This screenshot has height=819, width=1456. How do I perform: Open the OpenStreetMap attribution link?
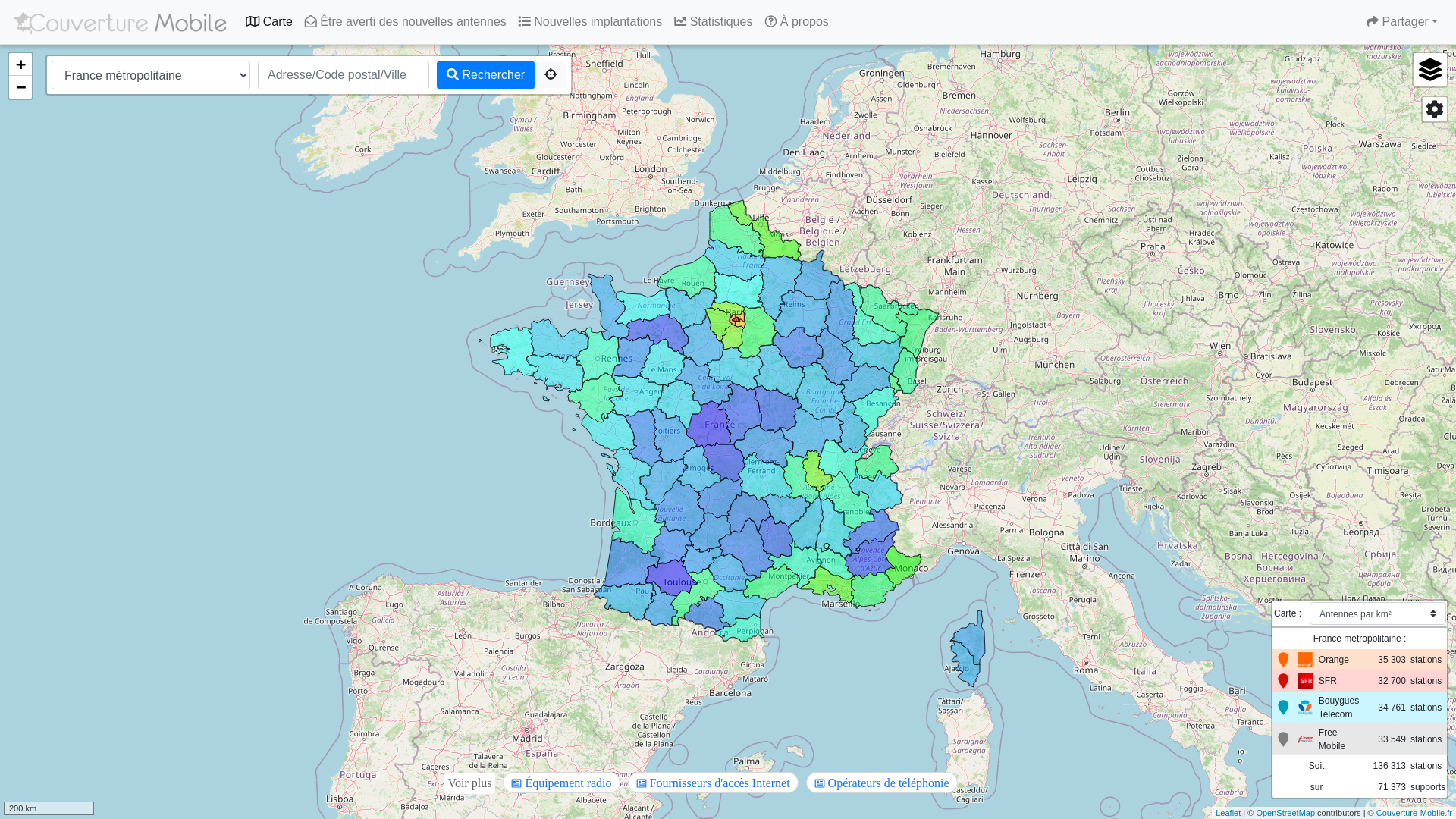[x=1285, y=813]
